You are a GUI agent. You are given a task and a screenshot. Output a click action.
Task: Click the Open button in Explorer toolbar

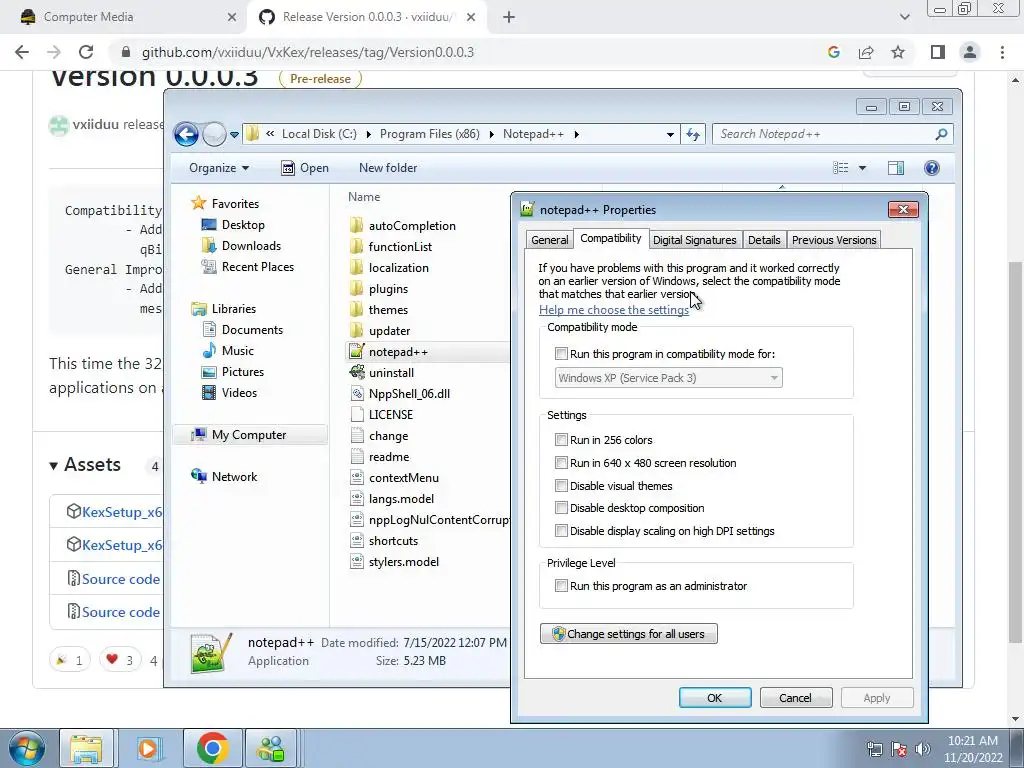tap(305, 168)
